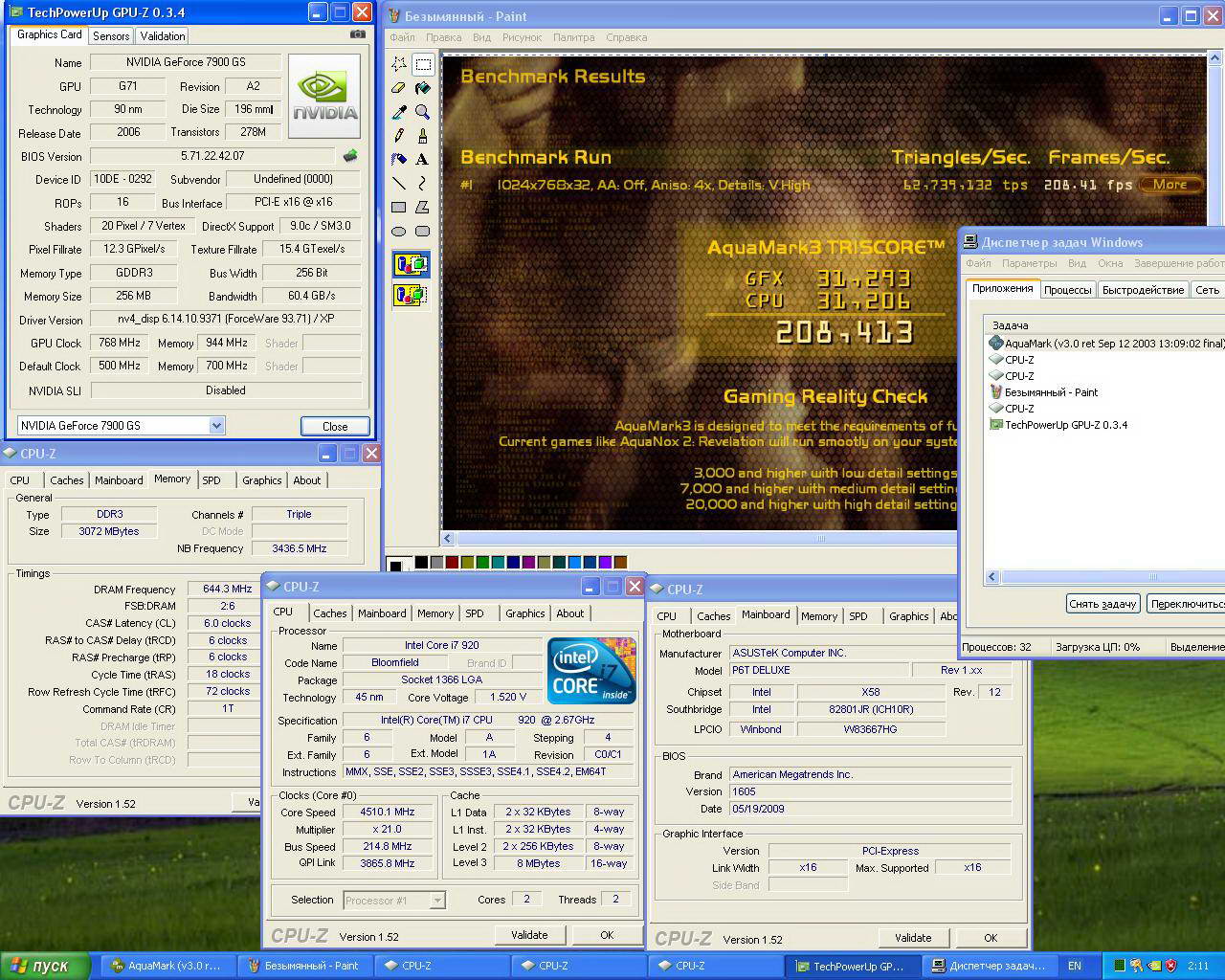Click the Переключиться button in Task Manager

[1186, 604]
